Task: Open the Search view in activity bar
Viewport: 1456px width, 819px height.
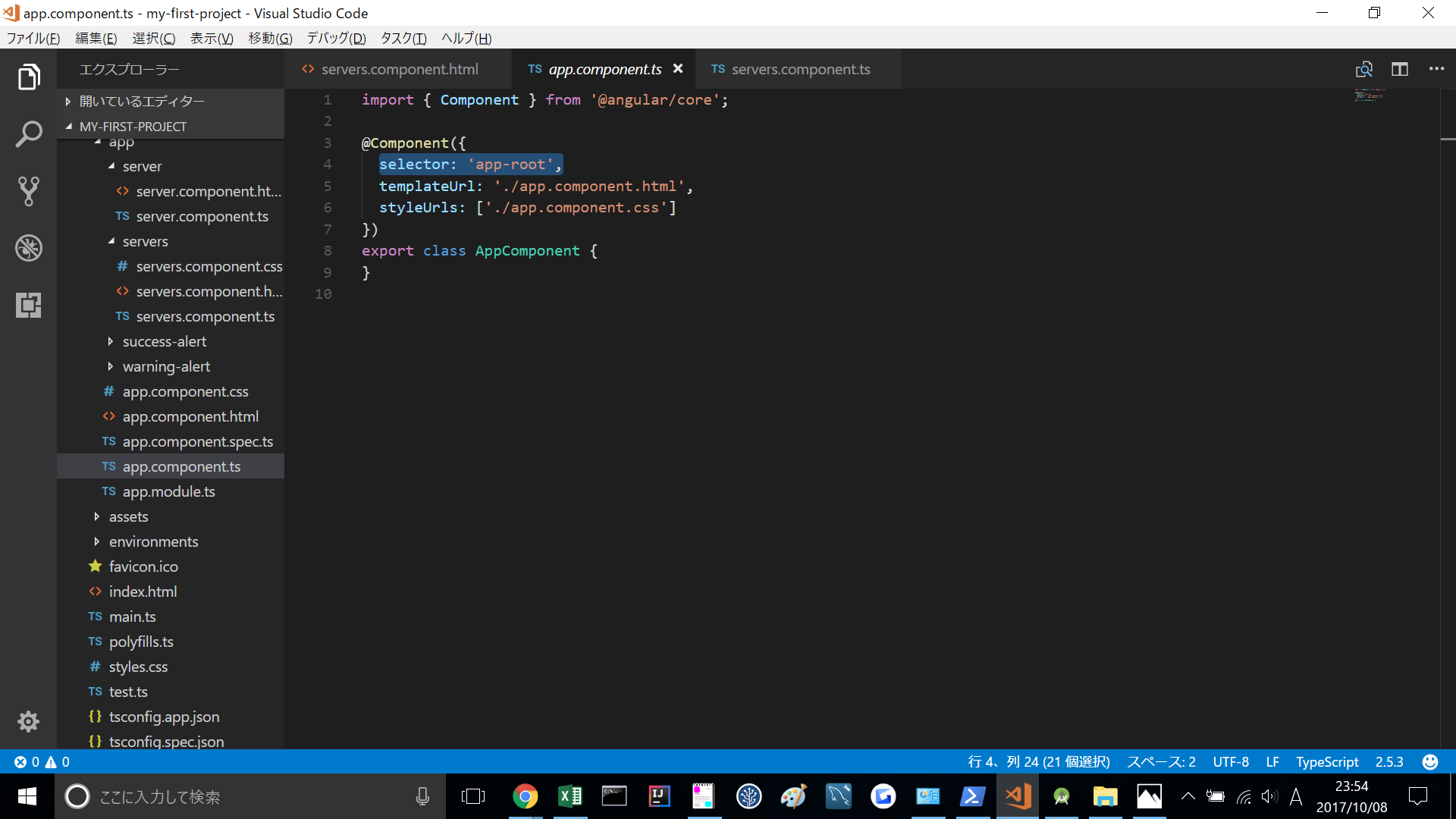Action: [28, 134]
